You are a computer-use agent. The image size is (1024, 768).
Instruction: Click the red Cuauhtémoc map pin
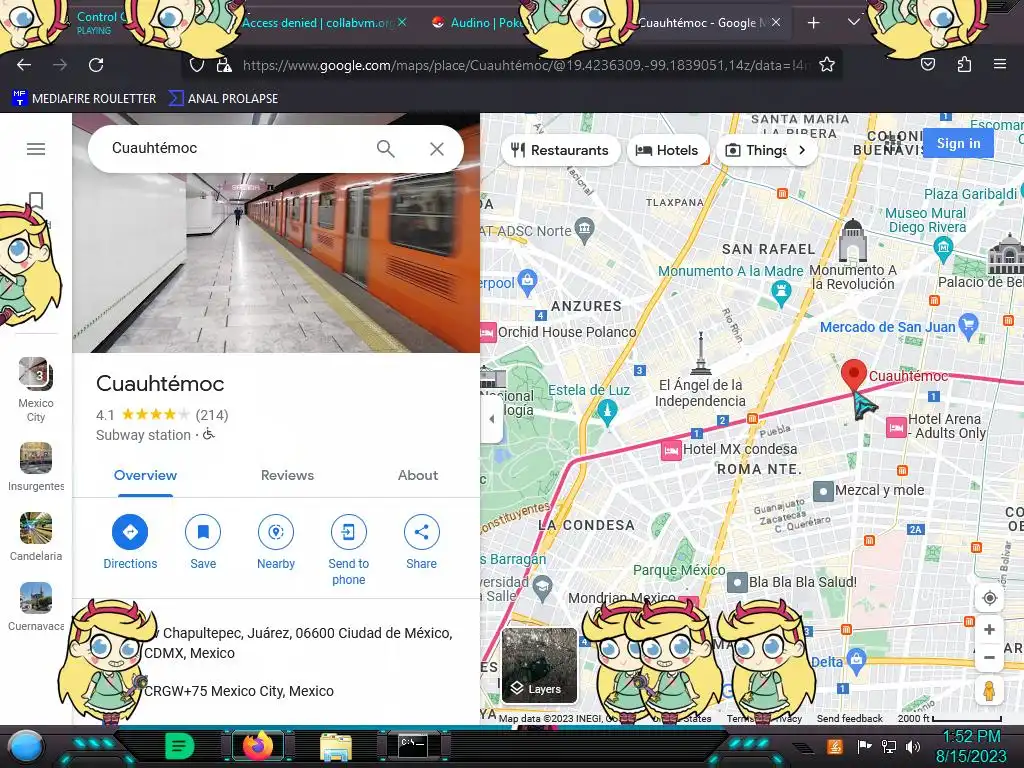pos(854,374)
